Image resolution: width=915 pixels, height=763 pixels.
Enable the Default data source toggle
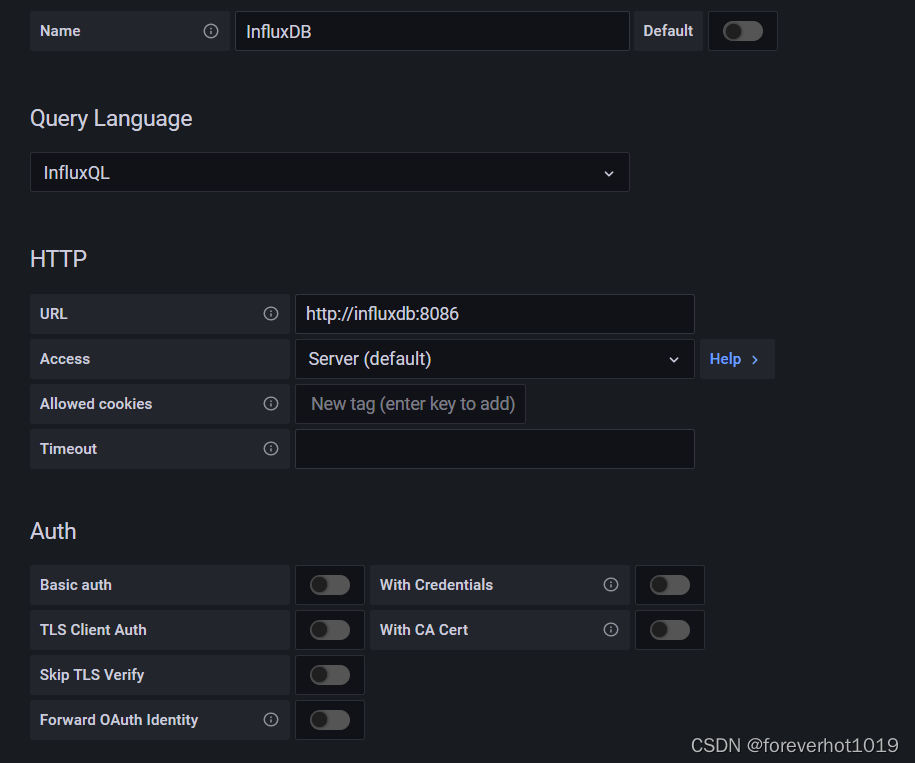pos(742,31)
